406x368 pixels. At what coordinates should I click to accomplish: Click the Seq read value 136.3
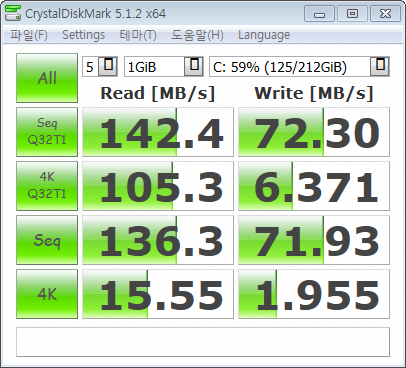coord(158,240)
